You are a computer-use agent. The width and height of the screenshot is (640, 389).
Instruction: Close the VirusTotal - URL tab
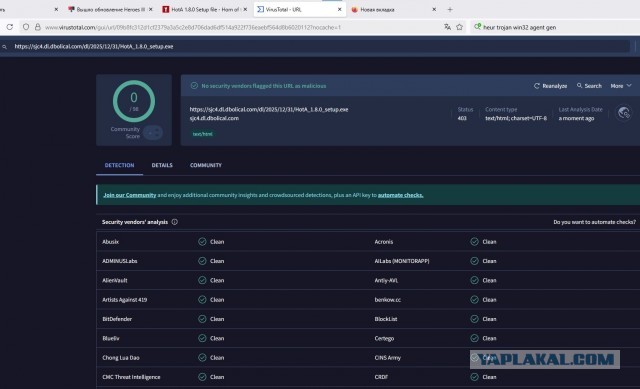tap(340, 9)
